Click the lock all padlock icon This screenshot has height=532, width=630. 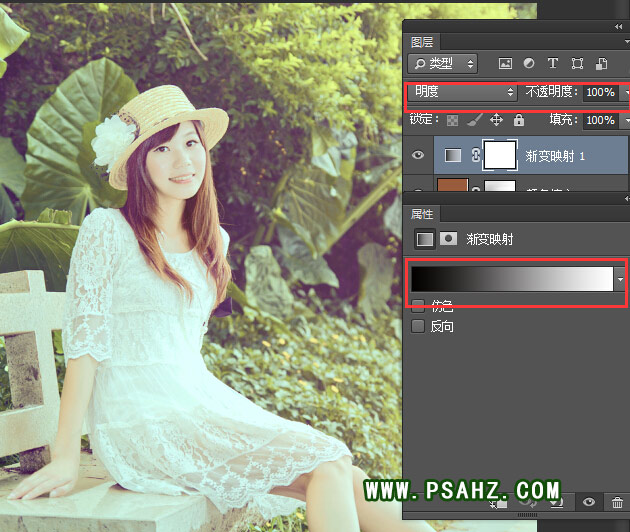[x=518, y=120]
